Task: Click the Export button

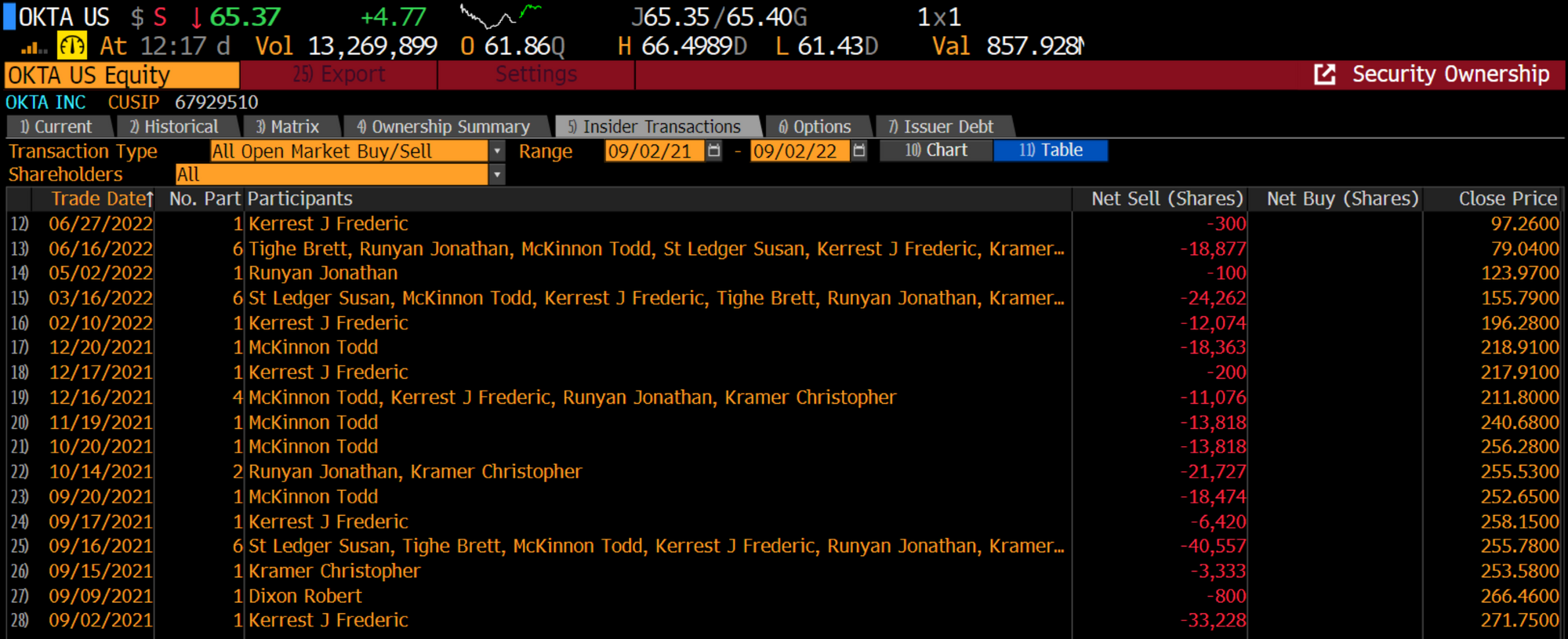Action: [x=339, y=74]
